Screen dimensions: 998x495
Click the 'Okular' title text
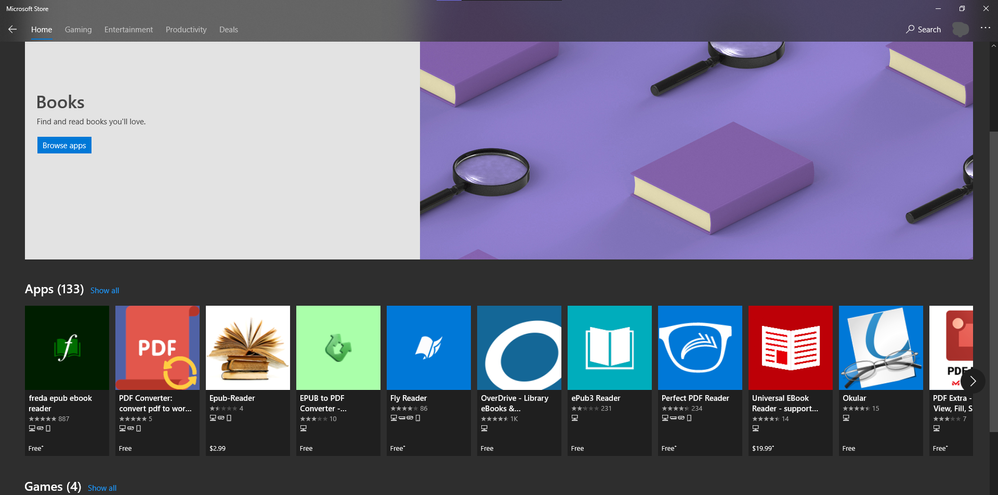pyautogui.click(x=854, y=398)
